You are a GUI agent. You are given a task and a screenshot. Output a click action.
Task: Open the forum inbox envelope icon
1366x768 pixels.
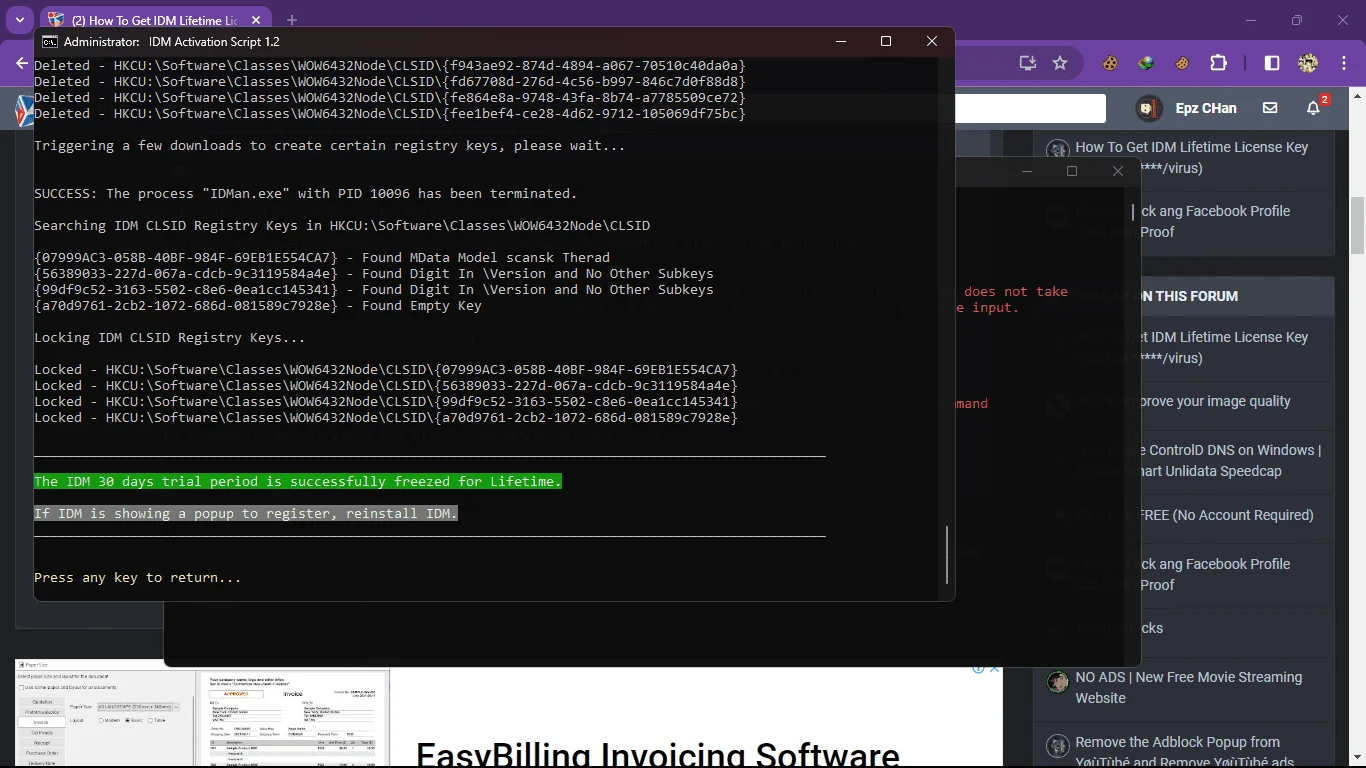click(x=1270, y=108)
